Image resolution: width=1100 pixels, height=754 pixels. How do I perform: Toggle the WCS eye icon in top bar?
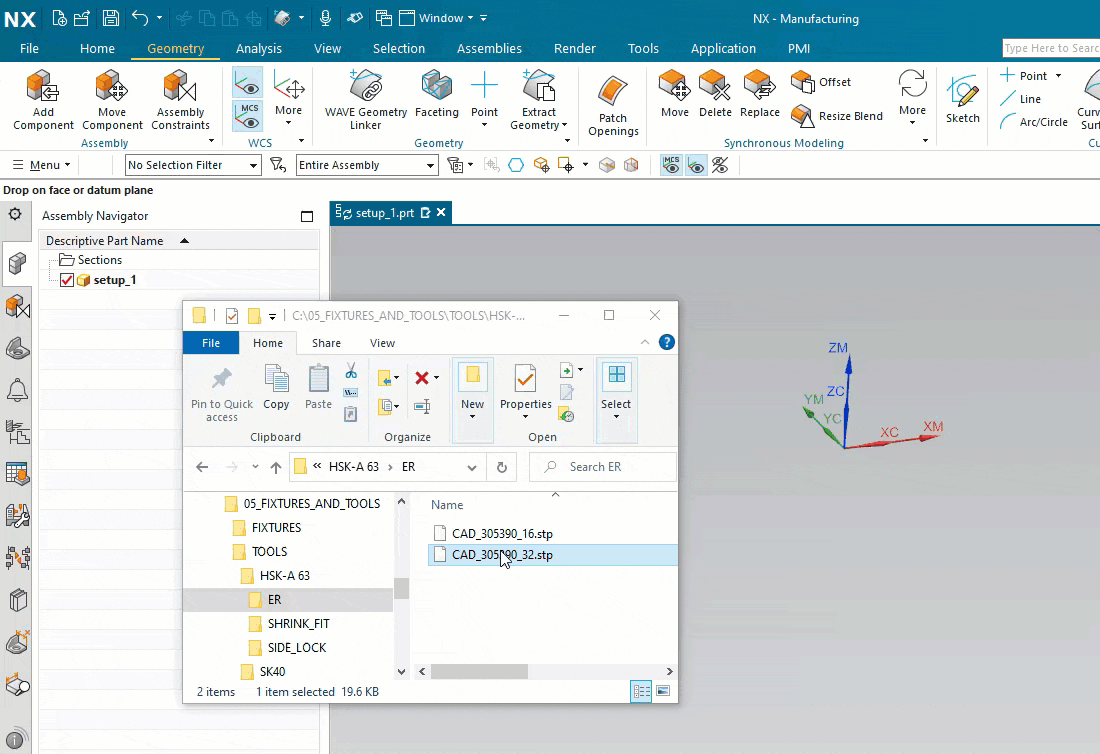point(696,165)
